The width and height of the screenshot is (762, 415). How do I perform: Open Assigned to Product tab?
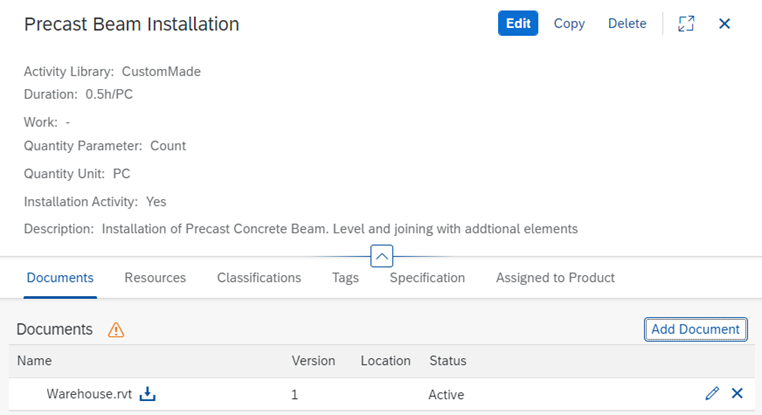555,277
